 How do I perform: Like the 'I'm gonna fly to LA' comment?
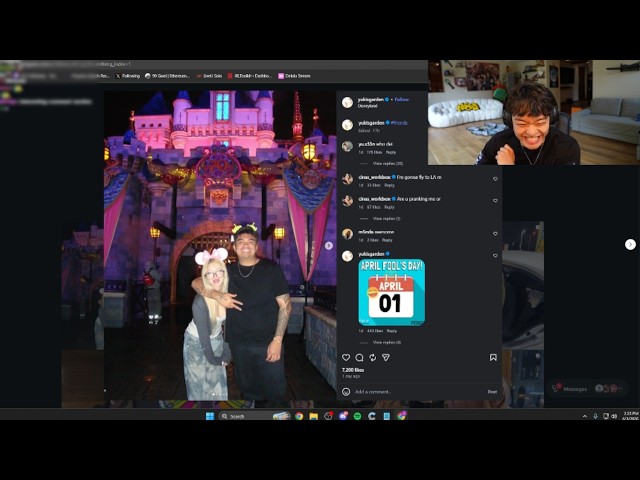click(495, 179)
